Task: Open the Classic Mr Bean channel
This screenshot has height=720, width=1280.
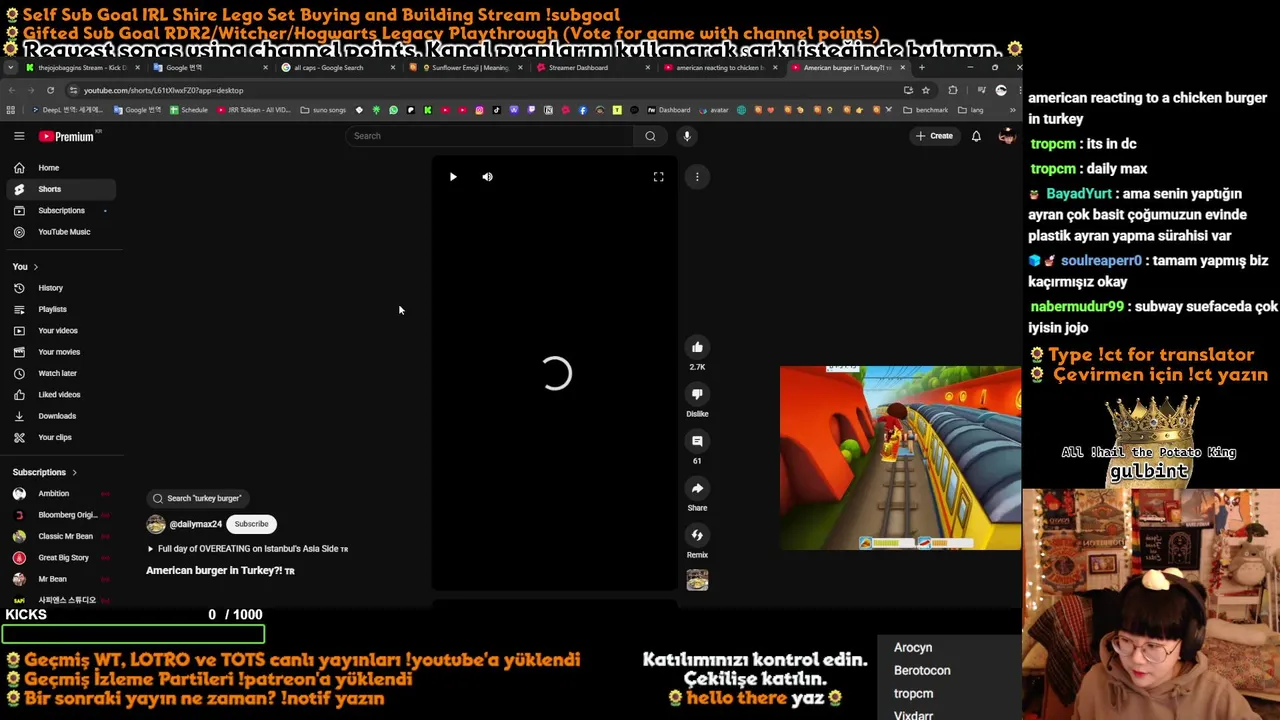Action: point(60,536)
